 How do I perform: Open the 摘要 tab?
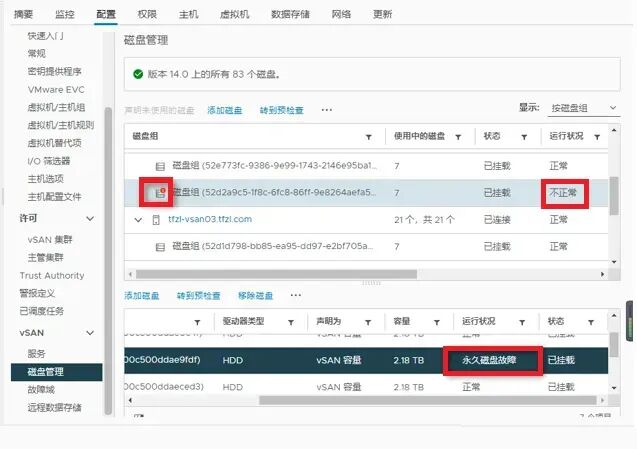(23, 15)
